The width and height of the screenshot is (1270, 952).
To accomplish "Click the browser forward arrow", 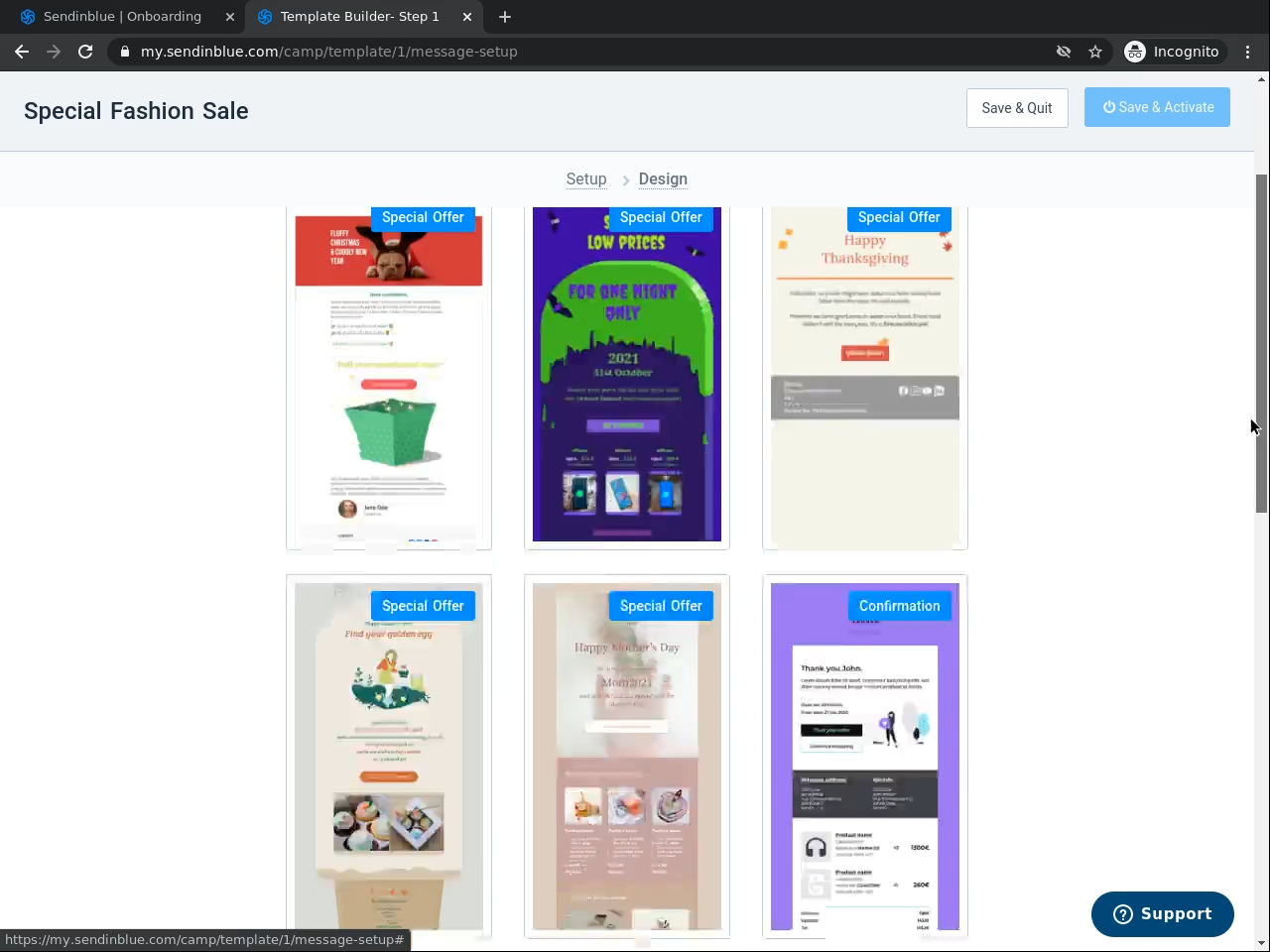I will click(x=54, y=52).
